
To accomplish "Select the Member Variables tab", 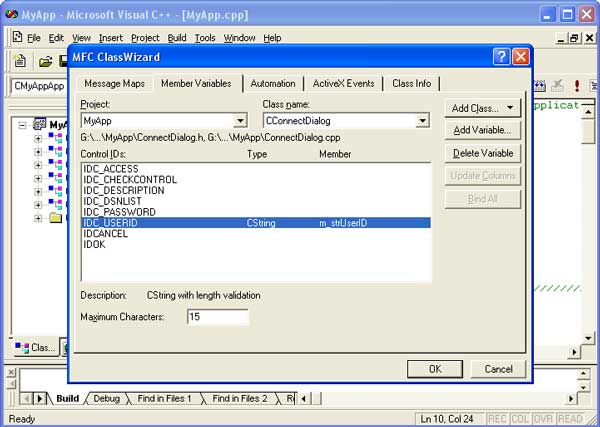I will coord(196,83).
